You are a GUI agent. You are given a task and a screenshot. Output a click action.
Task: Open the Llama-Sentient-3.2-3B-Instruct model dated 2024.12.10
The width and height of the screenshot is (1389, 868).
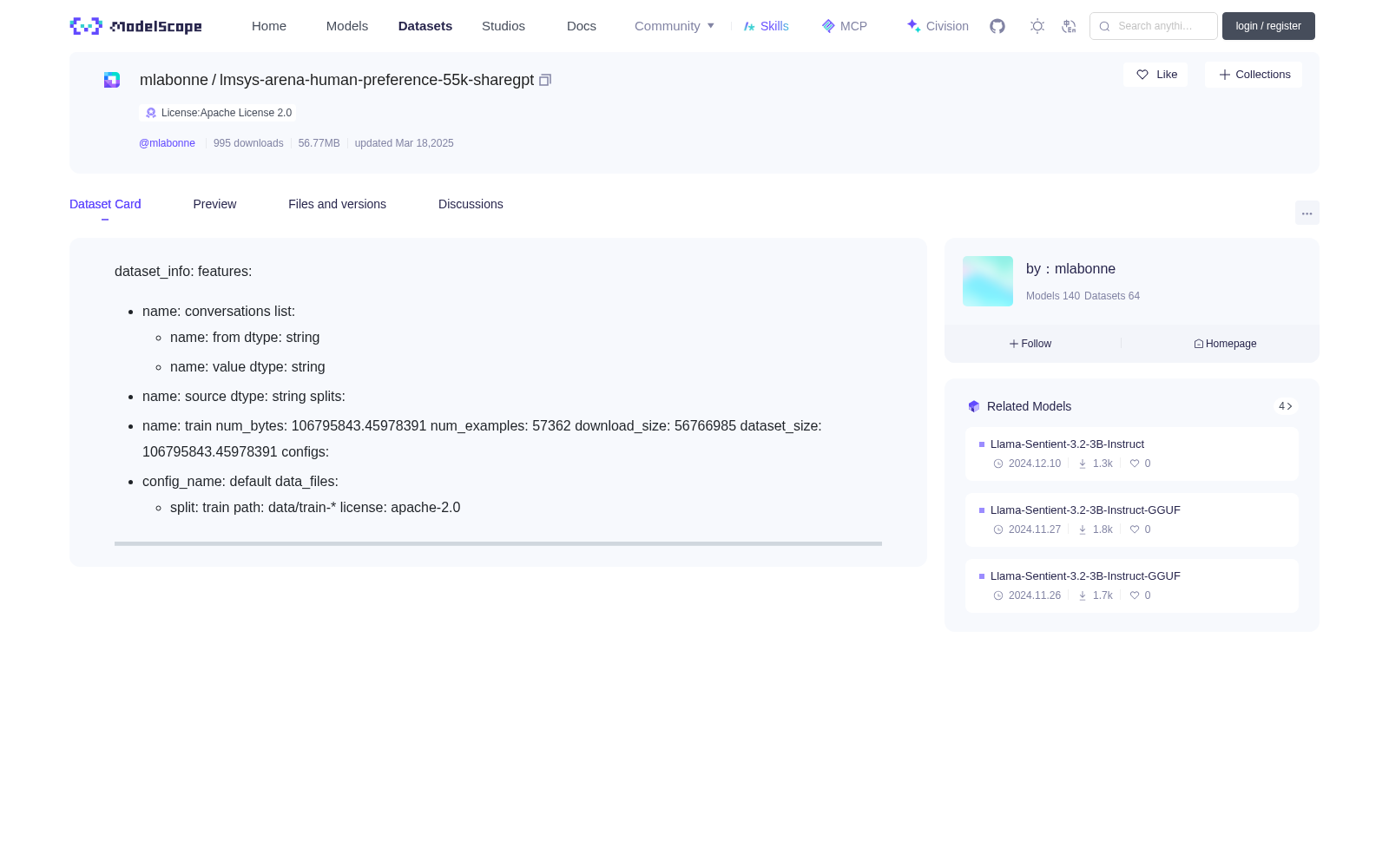click(1132, 454)
